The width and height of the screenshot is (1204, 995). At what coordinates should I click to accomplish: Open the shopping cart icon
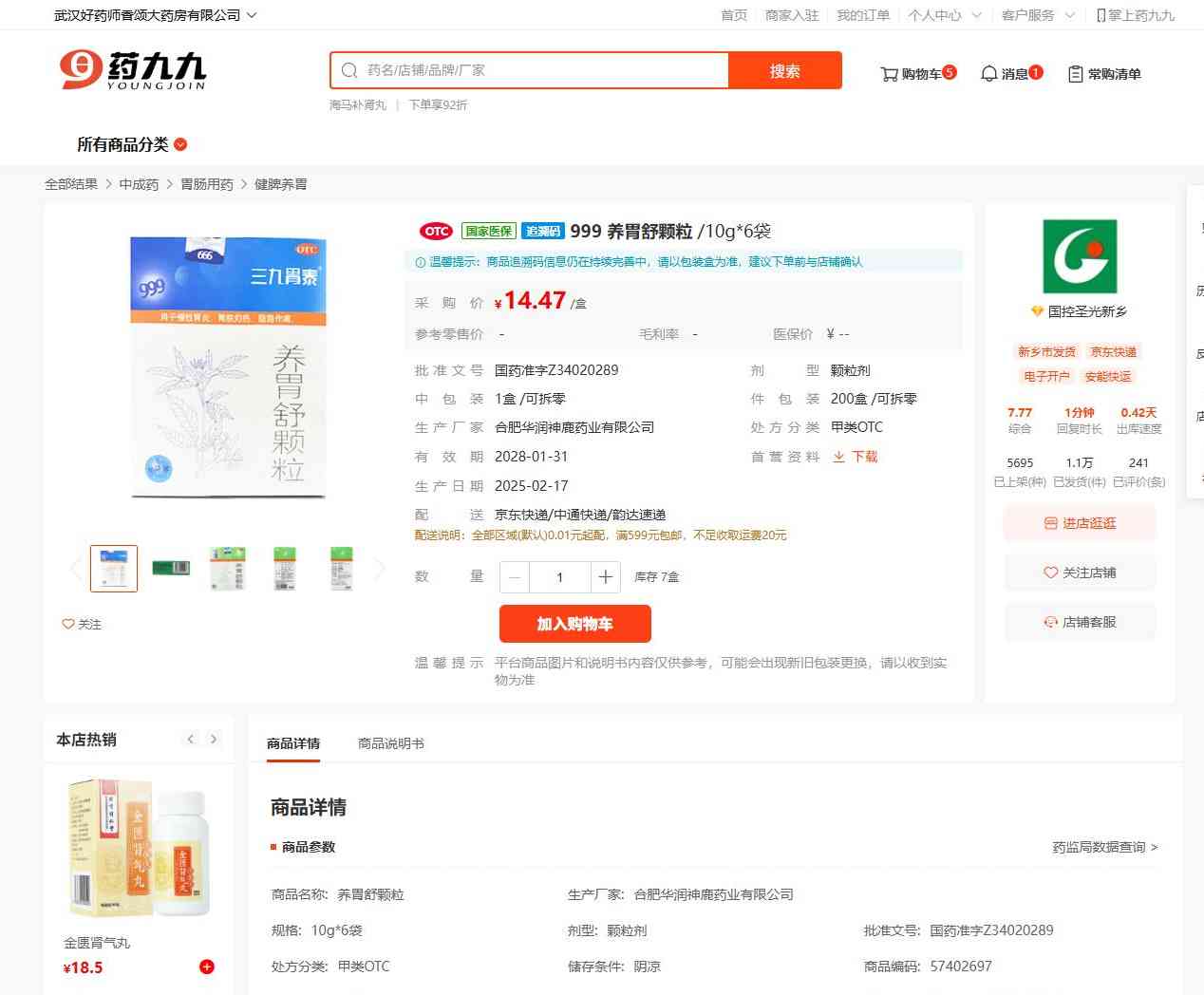click(x=890, y=74)
